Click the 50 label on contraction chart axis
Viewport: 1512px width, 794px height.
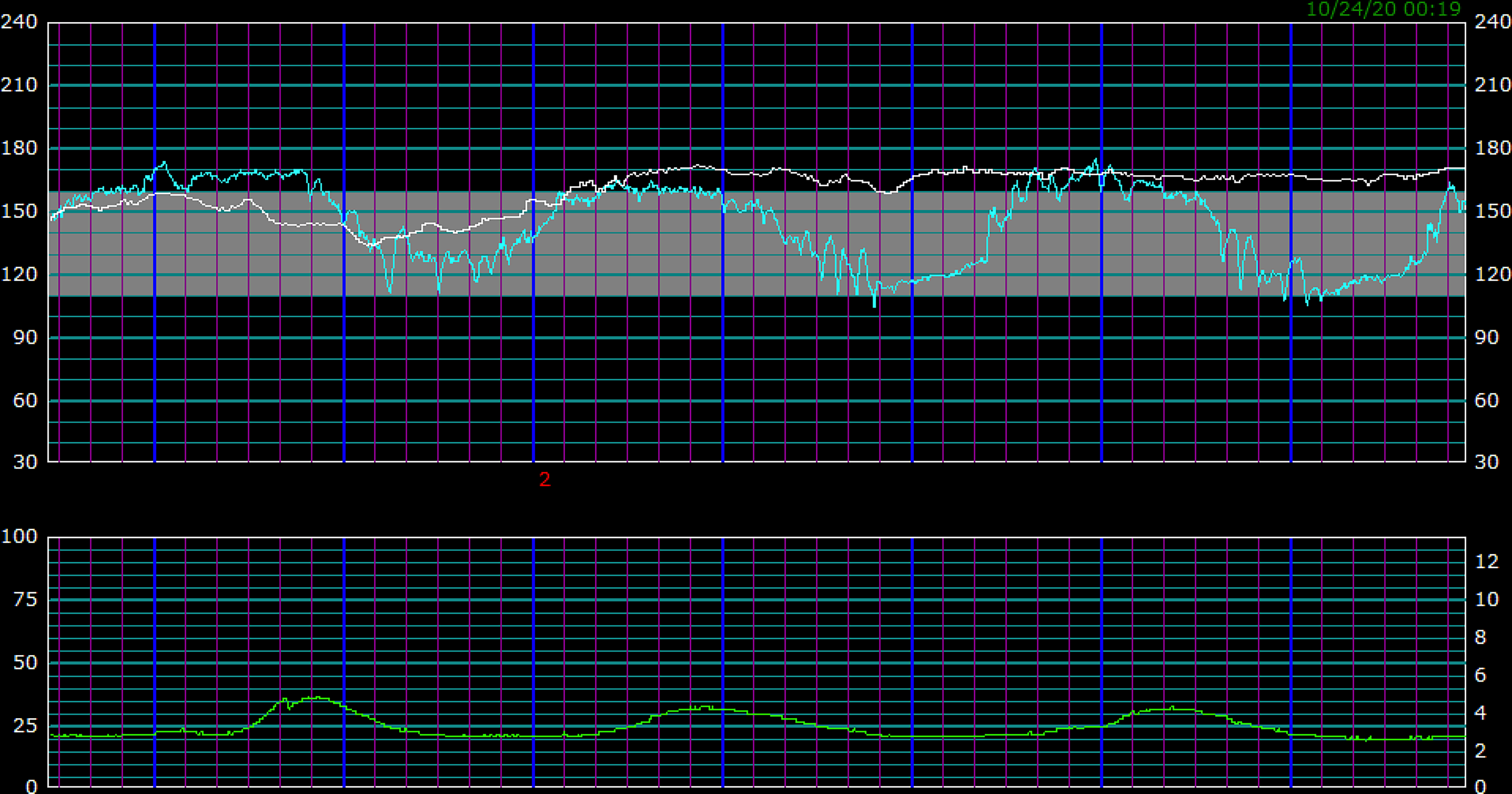coord(25,663)
